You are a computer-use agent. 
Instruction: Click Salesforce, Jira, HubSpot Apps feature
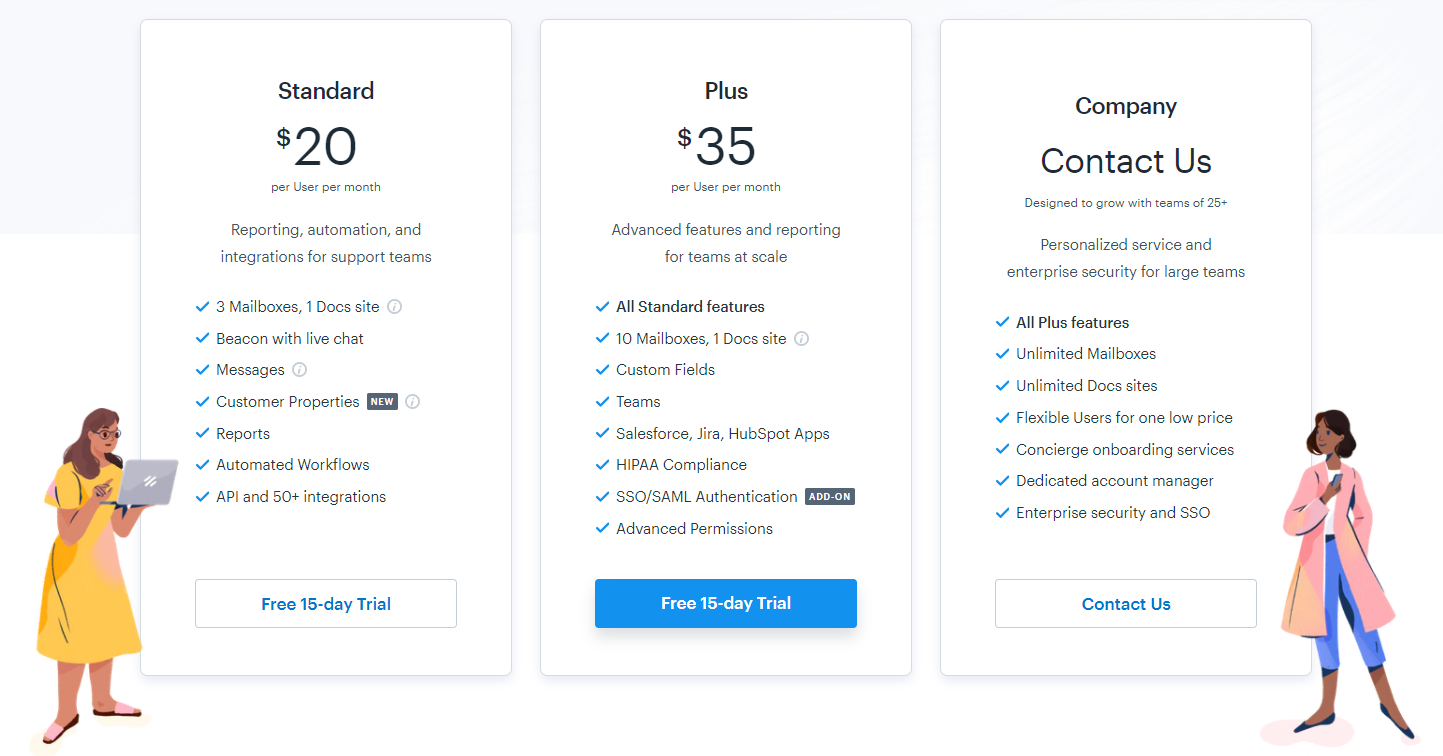[722, 434]
